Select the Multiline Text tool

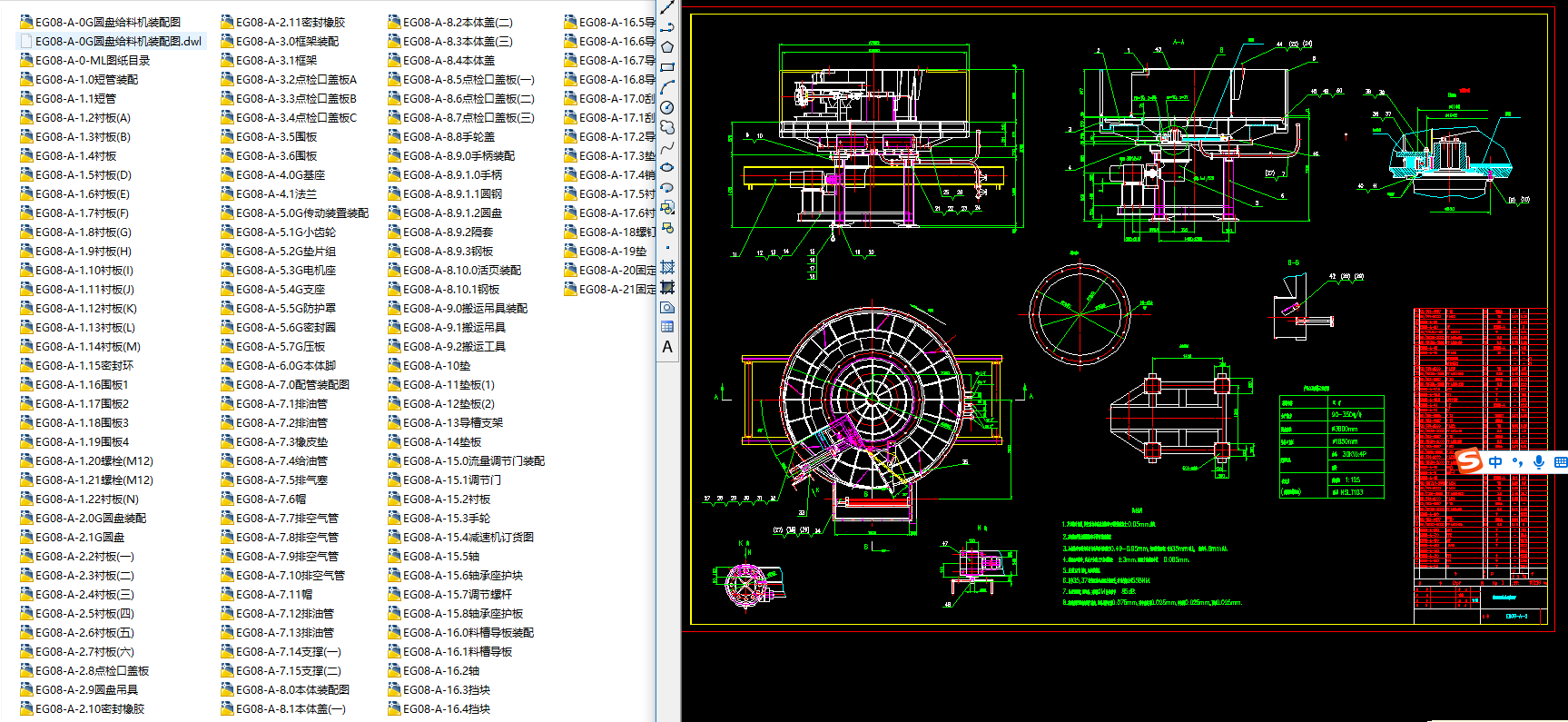tap(667, 347)
